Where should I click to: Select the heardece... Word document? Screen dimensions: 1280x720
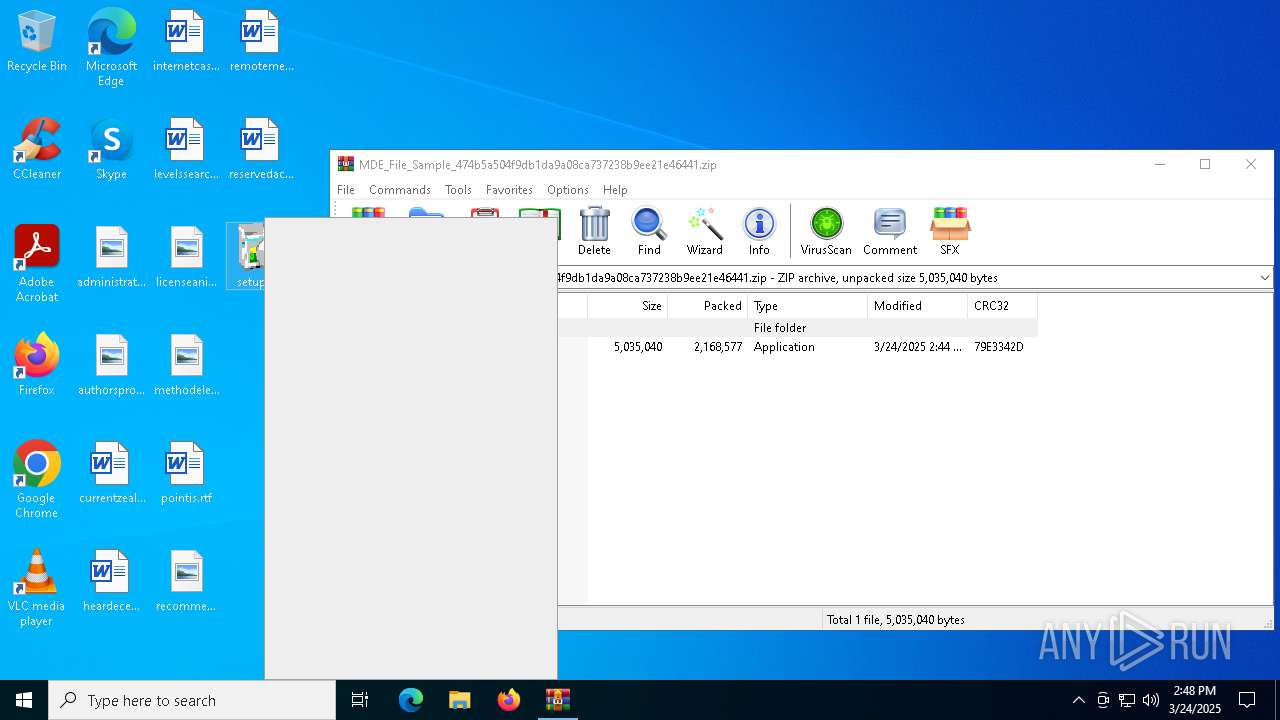111,582
